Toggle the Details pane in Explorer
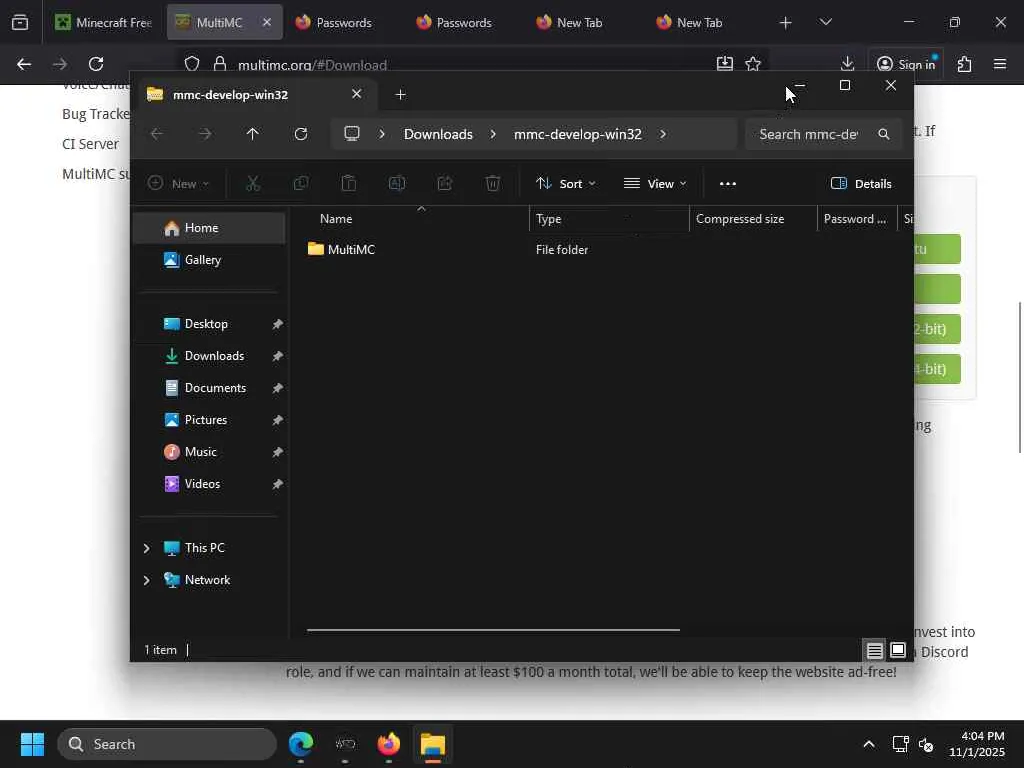 [x=861, y=184]
